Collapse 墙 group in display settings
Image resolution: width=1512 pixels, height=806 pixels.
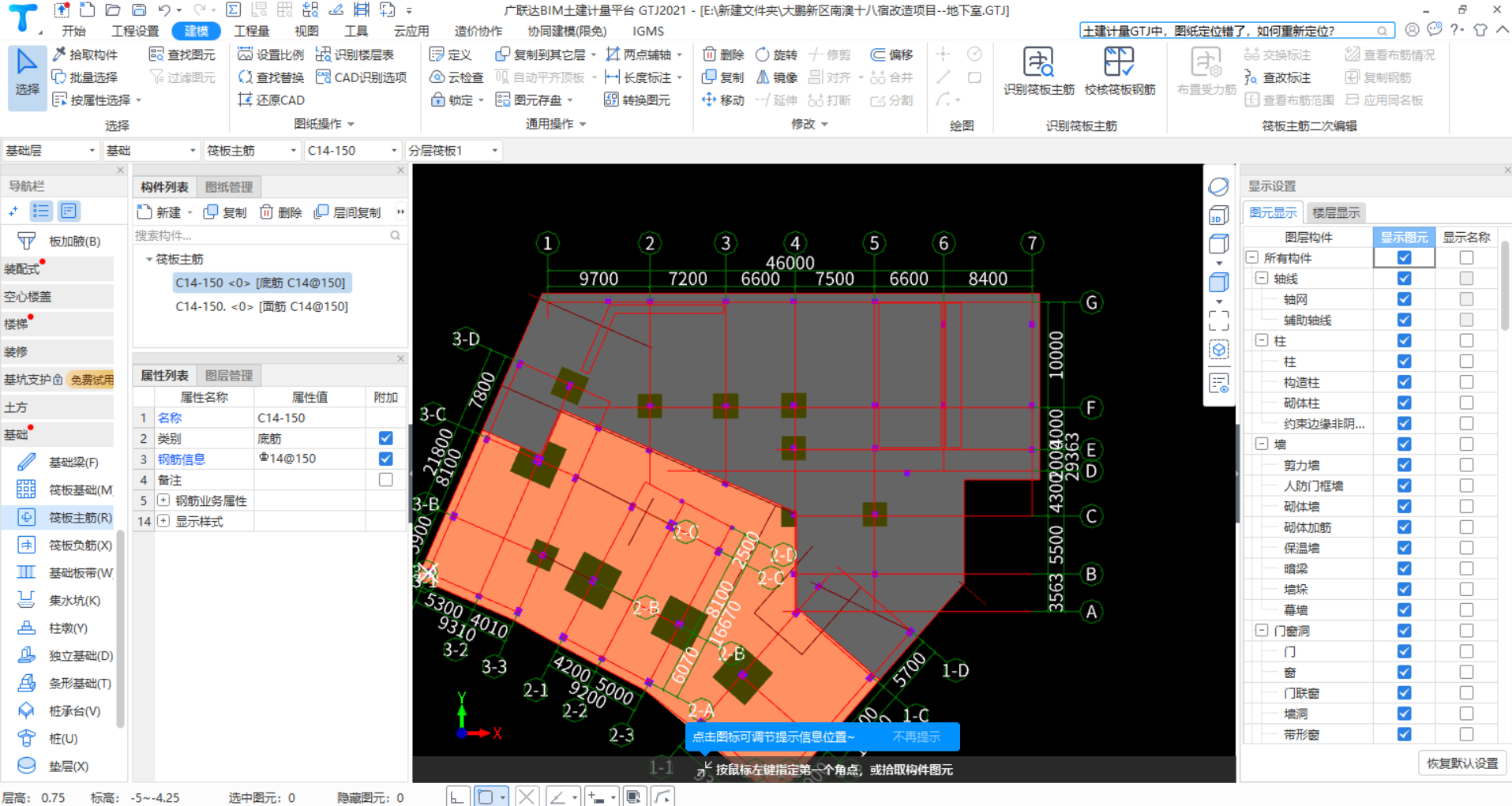[x=1262, y=444]
